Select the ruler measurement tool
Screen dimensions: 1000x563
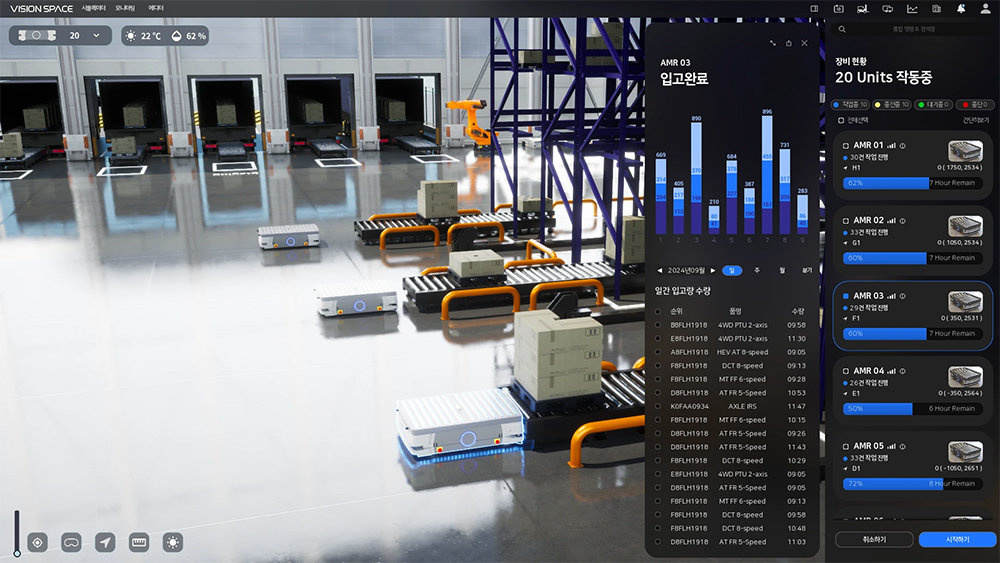(x=139, y=542)
